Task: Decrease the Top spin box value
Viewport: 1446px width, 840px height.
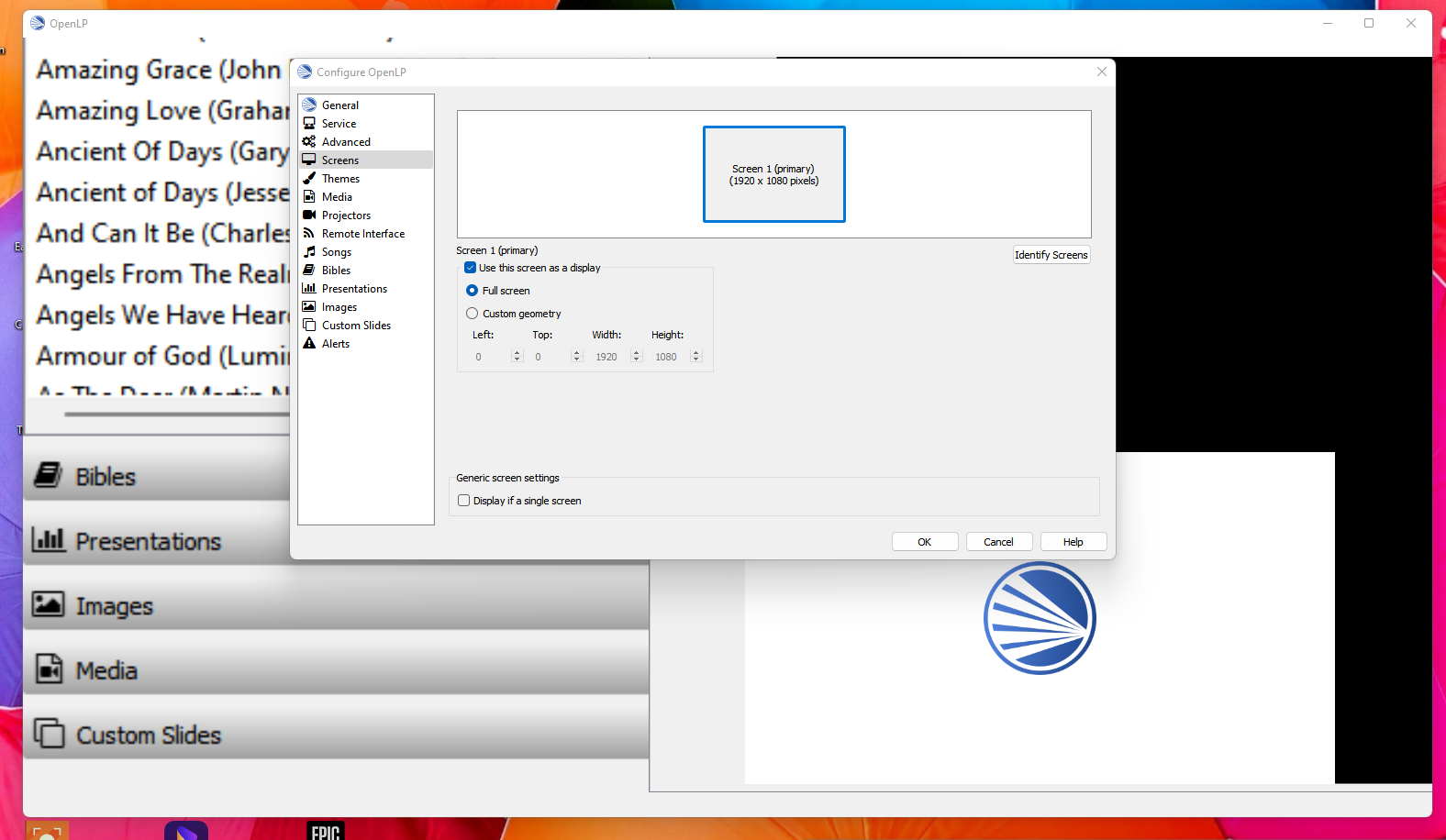Action: coord(576,359)
